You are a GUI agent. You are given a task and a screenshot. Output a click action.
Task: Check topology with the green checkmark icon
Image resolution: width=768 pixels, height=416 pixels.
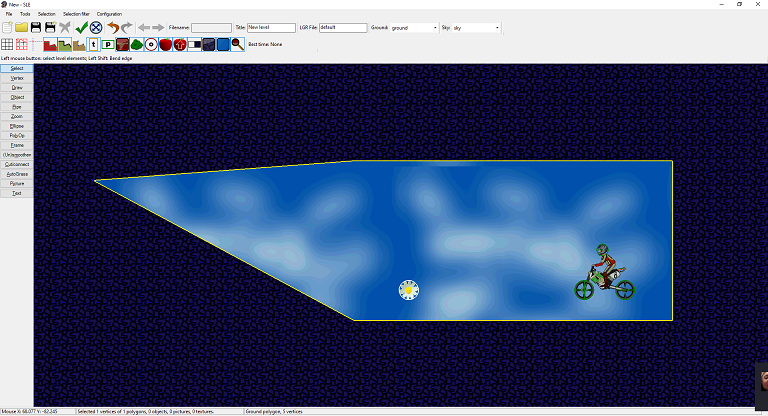point(82,27)
